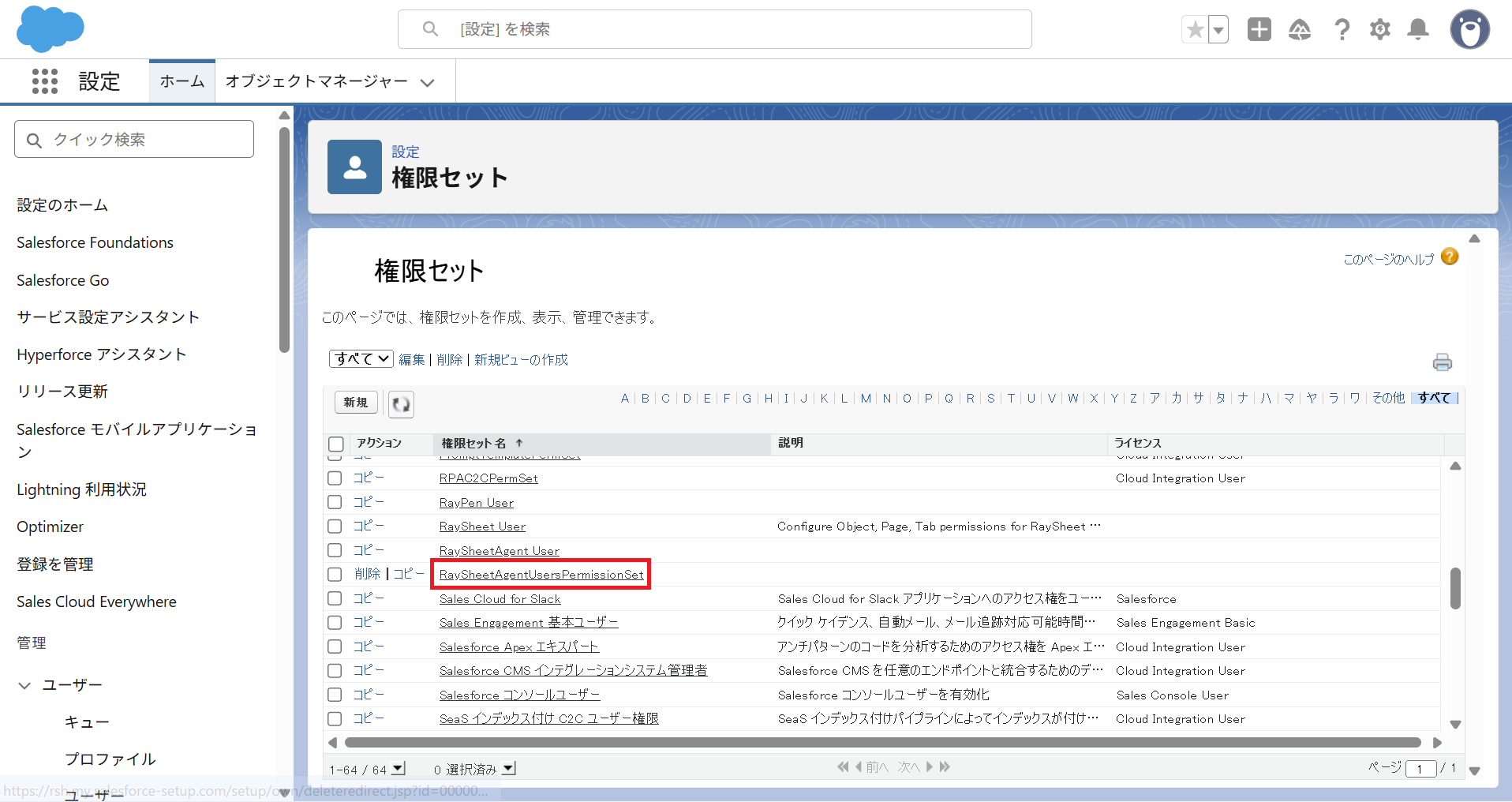Click the printer icon for printable view
The image size is (1512, 802).
click(1442, 362)
